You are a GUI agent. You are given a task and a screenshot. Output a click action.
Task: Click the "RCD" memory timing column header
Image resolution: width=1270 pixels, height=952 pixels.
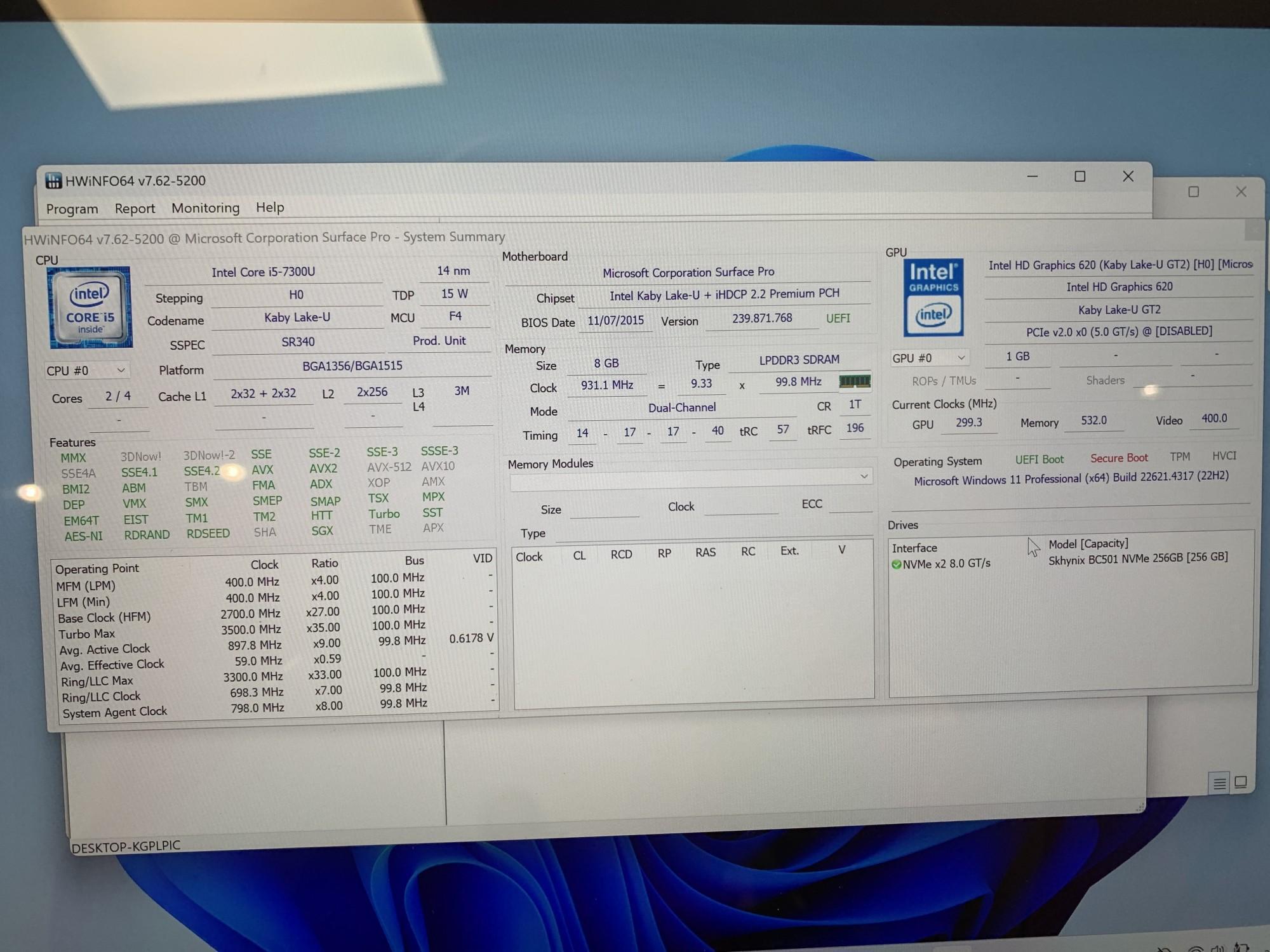621,555
